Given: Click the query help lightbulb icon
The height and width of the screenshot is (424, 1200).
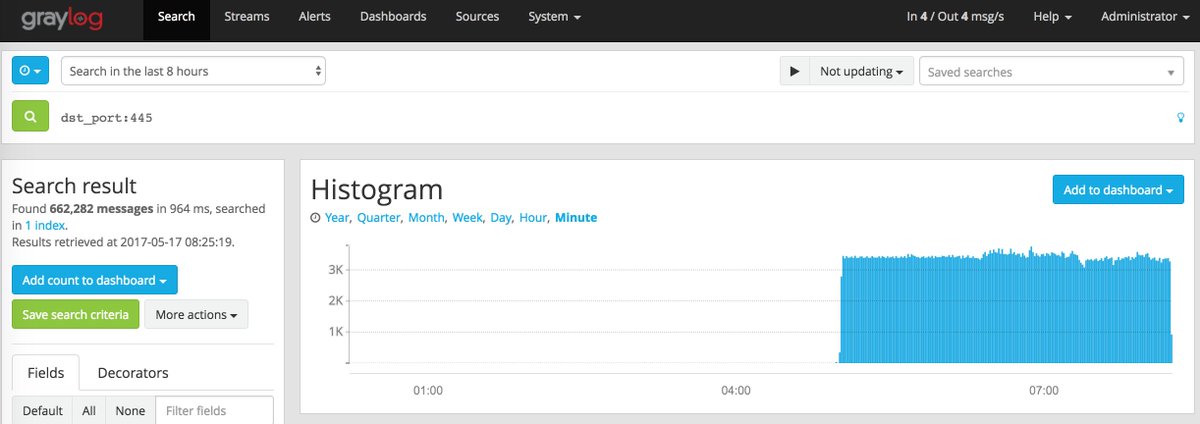Looking at the screenshot, I should [x=1182, y=118].
